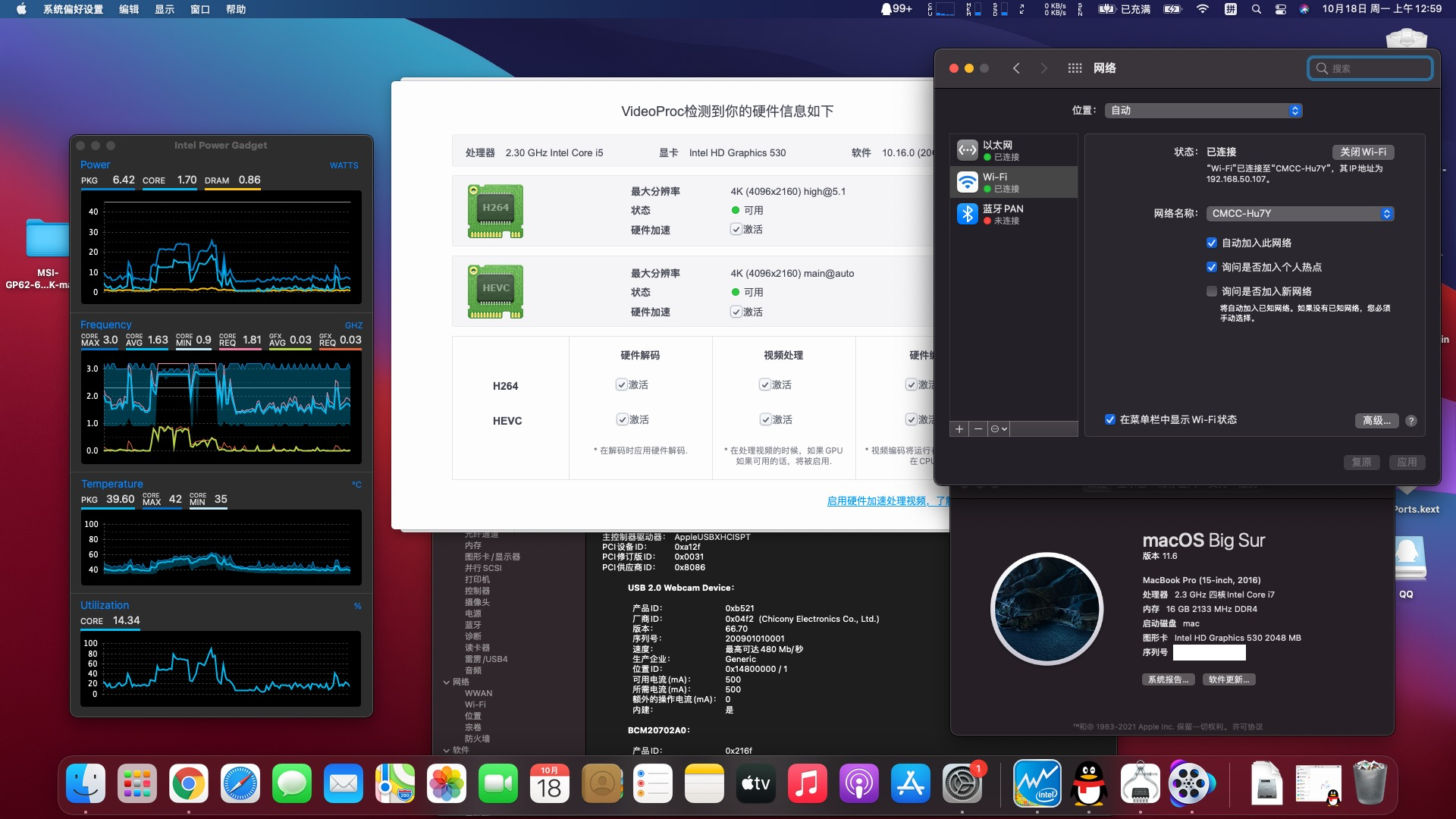1456x819 pixels.
Task: Open network name dropdown showing CMCC-Hu7Y
Action: click(1300, 214)
